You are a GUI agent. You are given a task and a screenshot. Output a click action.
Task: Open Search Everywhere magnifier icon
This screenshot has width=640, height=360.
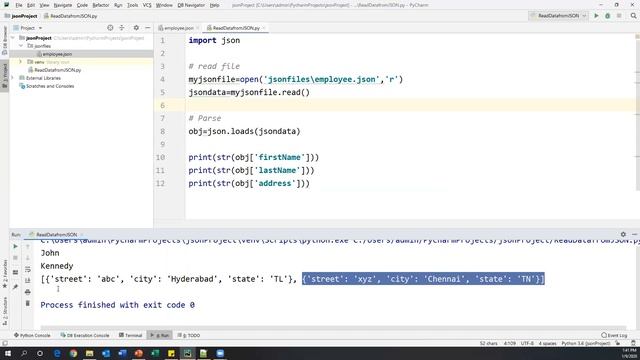[x=633, y=16]
